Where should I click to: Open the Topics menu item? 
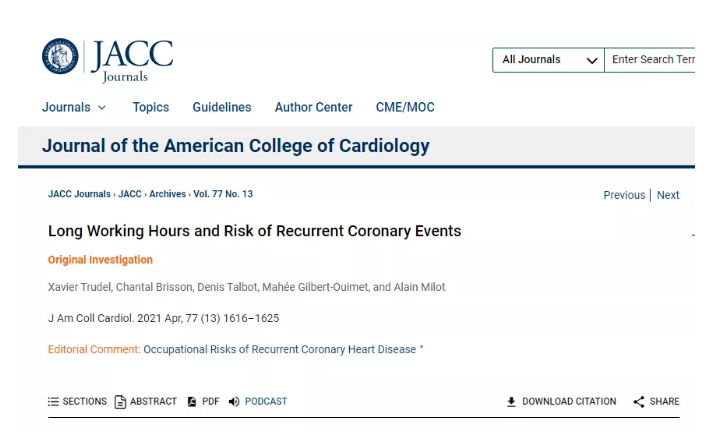coord(151,107)
